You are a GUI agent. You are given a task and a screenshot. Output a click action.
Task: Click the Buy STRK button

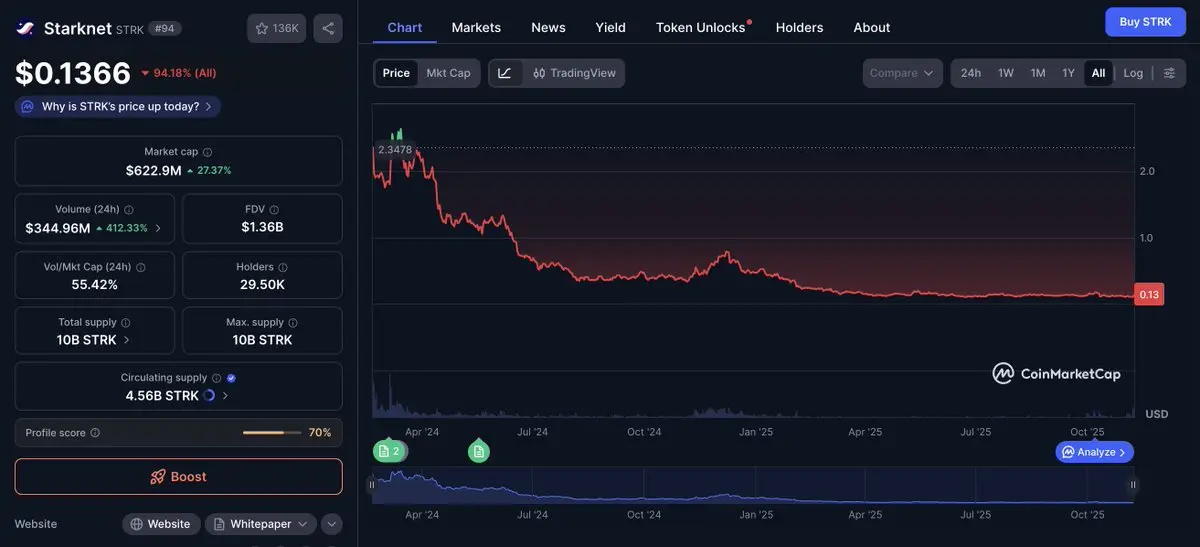pyautogui.click(x=1145, y=21)
